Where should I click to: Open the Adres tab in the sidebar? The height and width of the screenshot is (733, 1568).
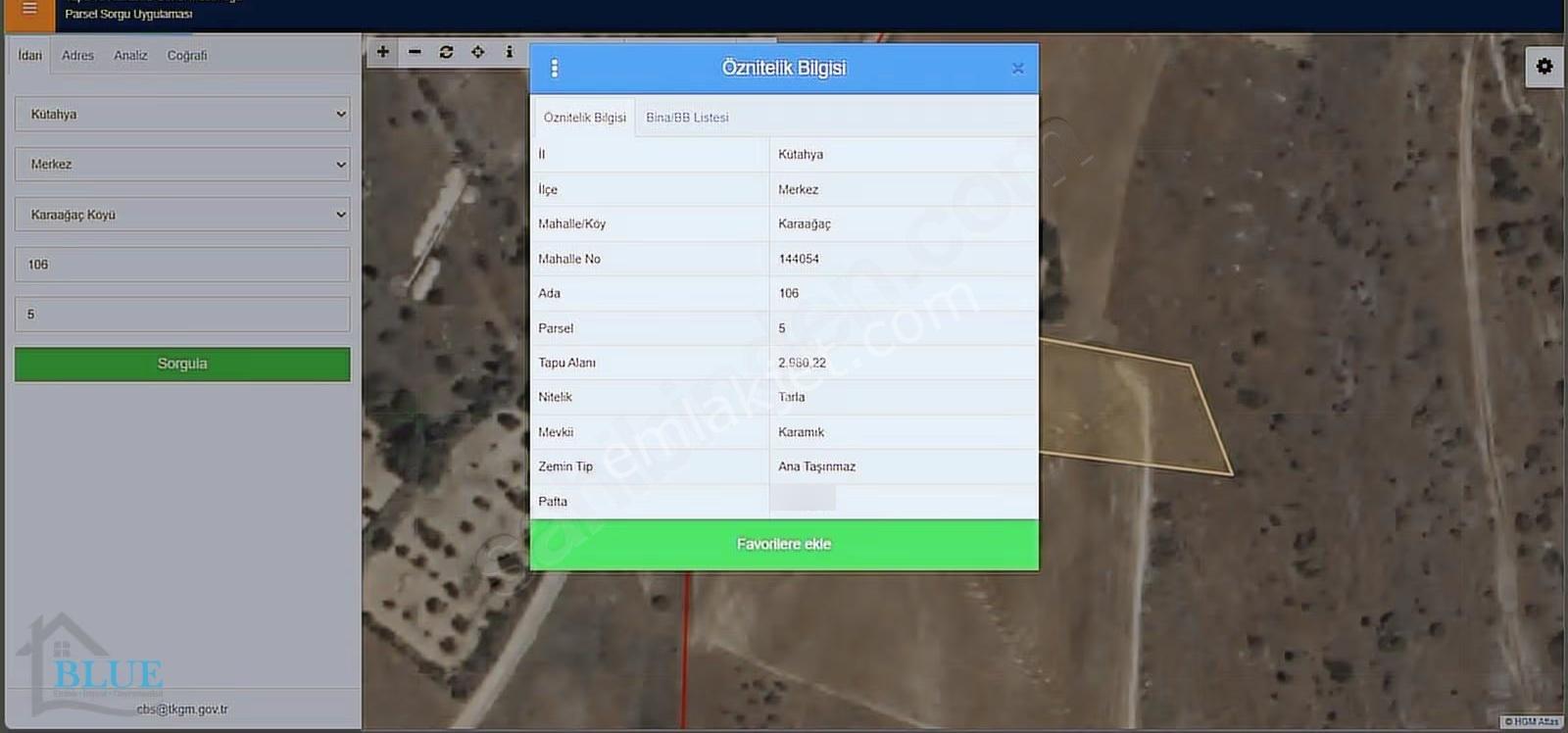pos(77,56)
